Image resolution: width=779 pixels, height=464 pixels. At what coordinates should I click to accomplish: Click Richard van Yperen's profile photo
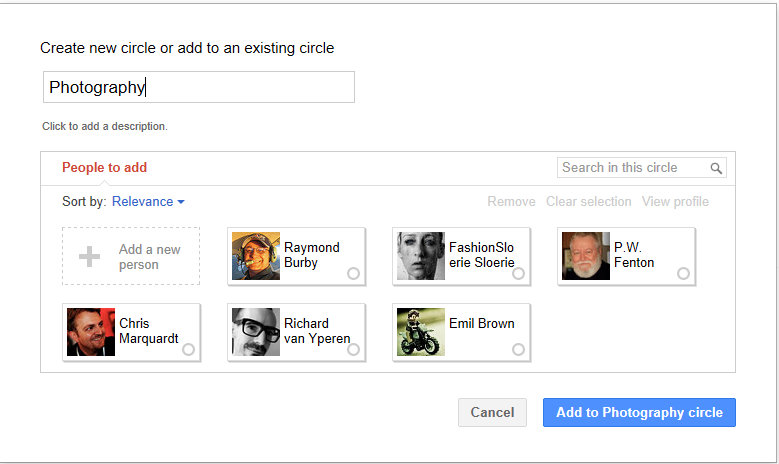click(256, 332)
